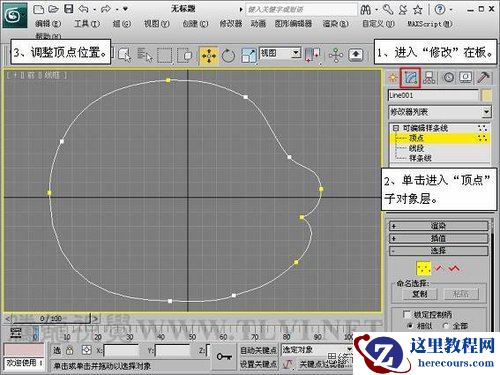Viewport: 500px width, 375px height.
Task: Click the red Spline selection button
Action: pos(454,268)
